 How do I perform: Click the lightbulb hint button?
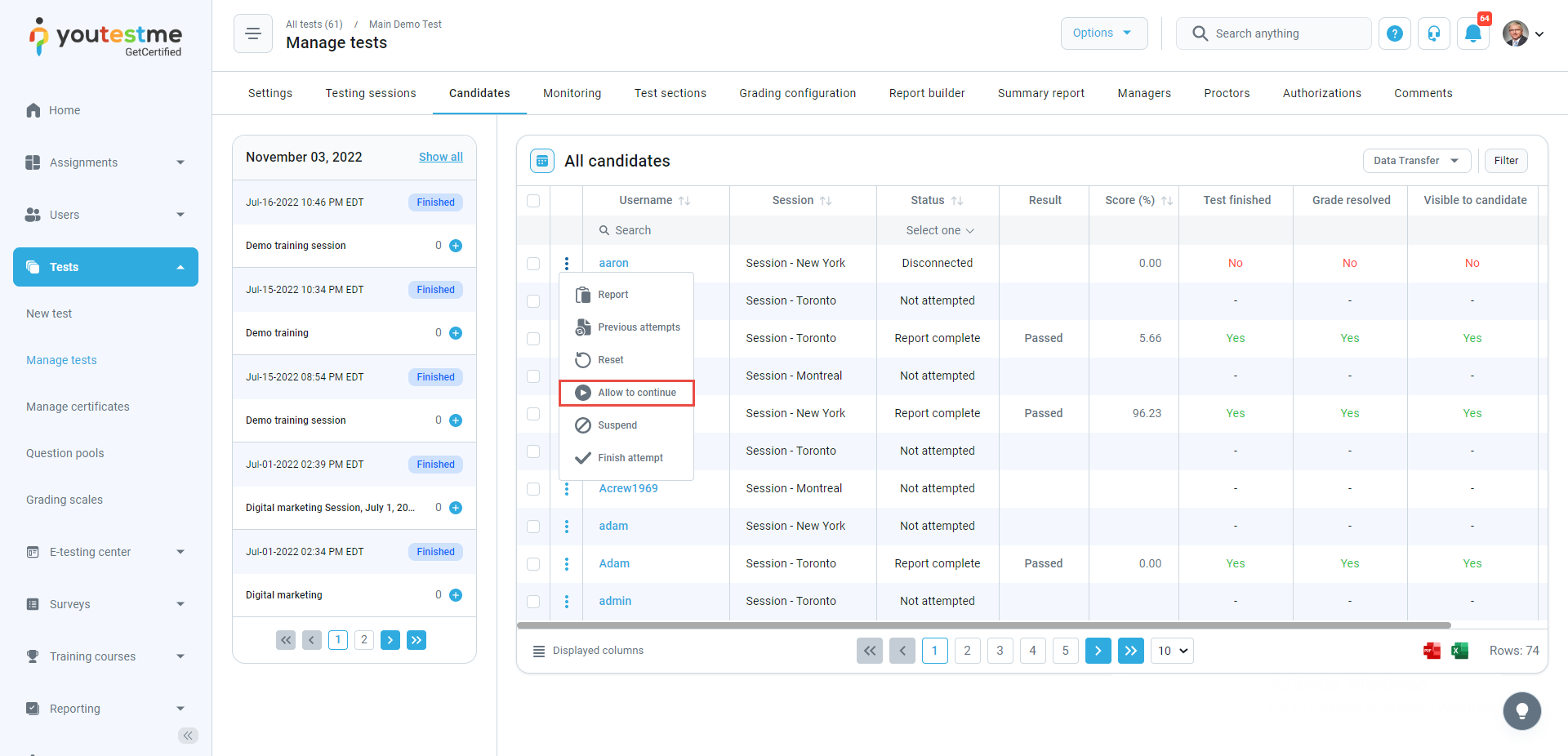[1521, 711]
